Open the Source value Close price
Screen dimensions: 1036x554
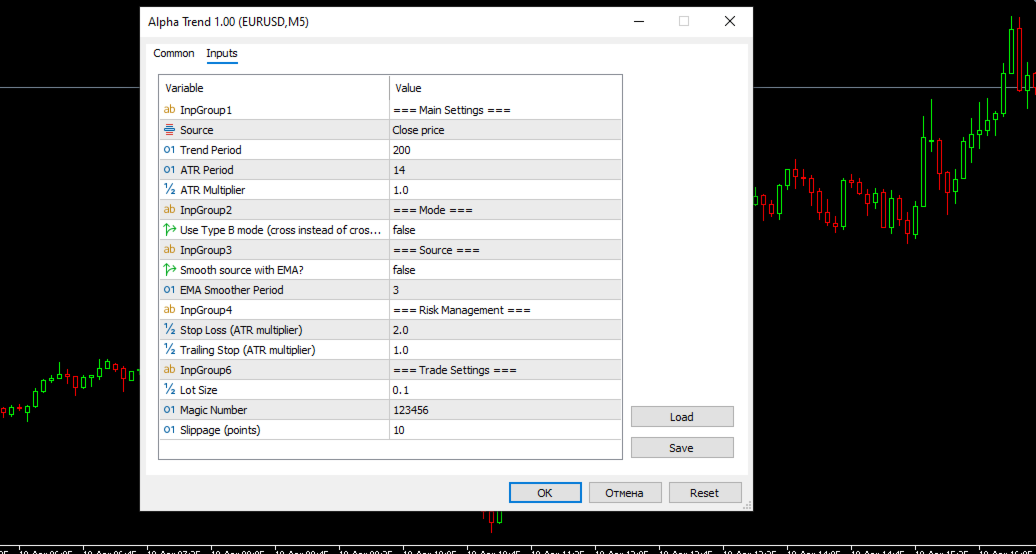point(505,130)
